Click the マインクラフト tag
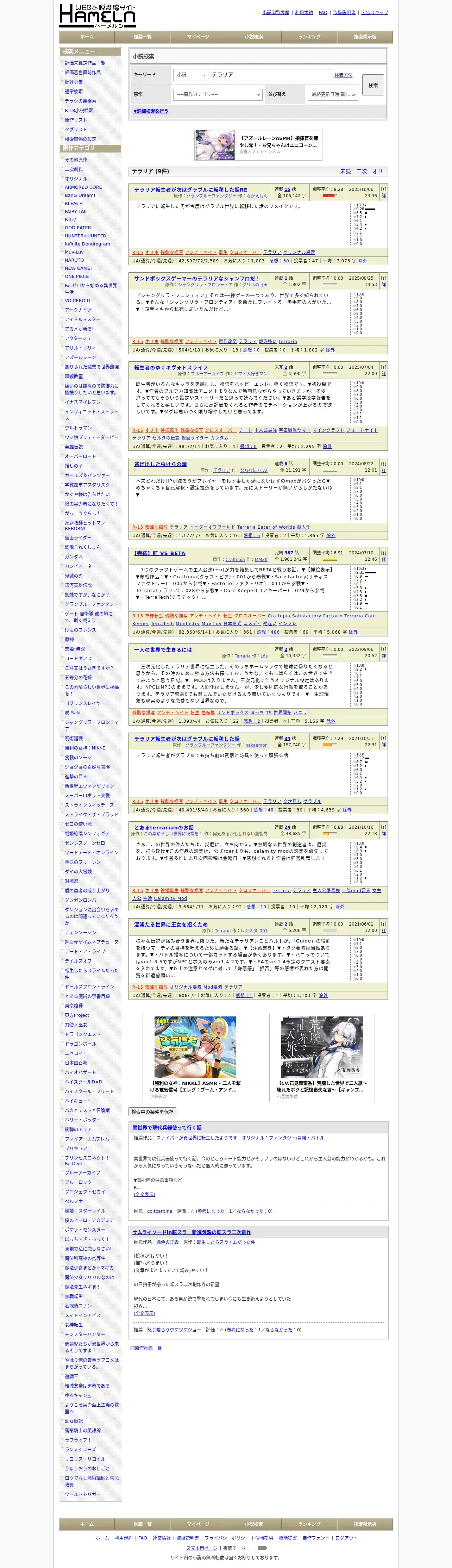452x1568 pixels. point(328,430)
